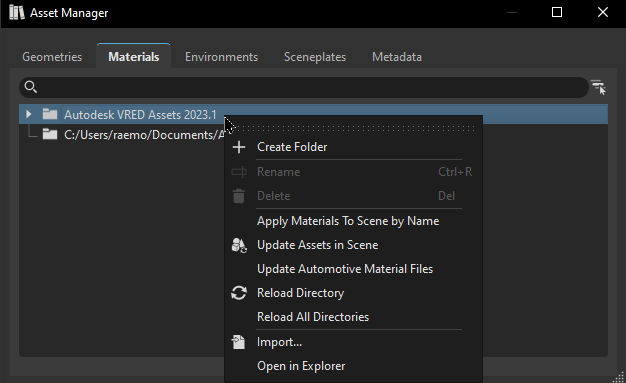
Task: Click inside the asset search field
Action: (x=304, y=87)
